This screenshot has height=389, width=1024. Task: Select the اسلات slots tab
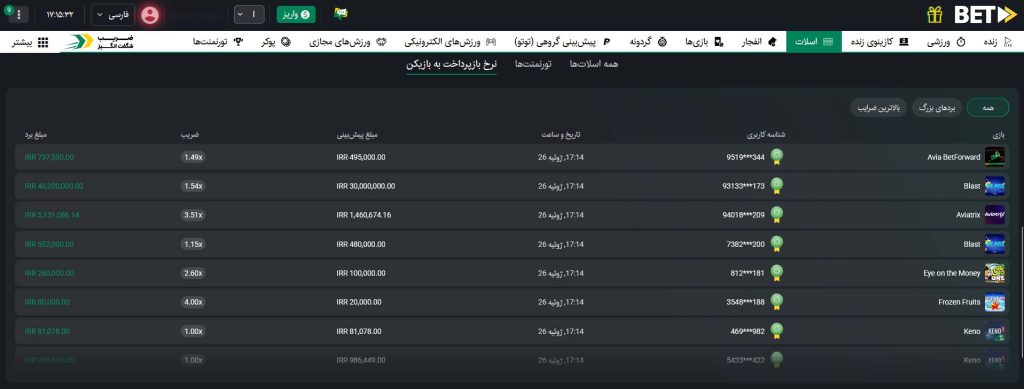(x=814, y=42)
